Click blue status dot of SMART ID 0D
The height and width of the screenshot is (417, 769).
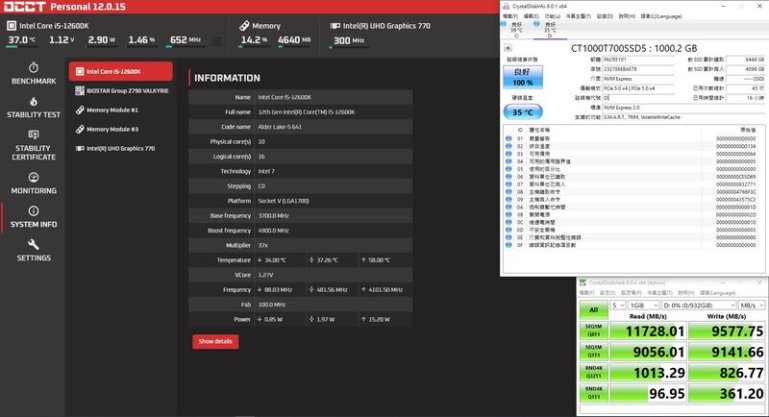coord(509,230)
